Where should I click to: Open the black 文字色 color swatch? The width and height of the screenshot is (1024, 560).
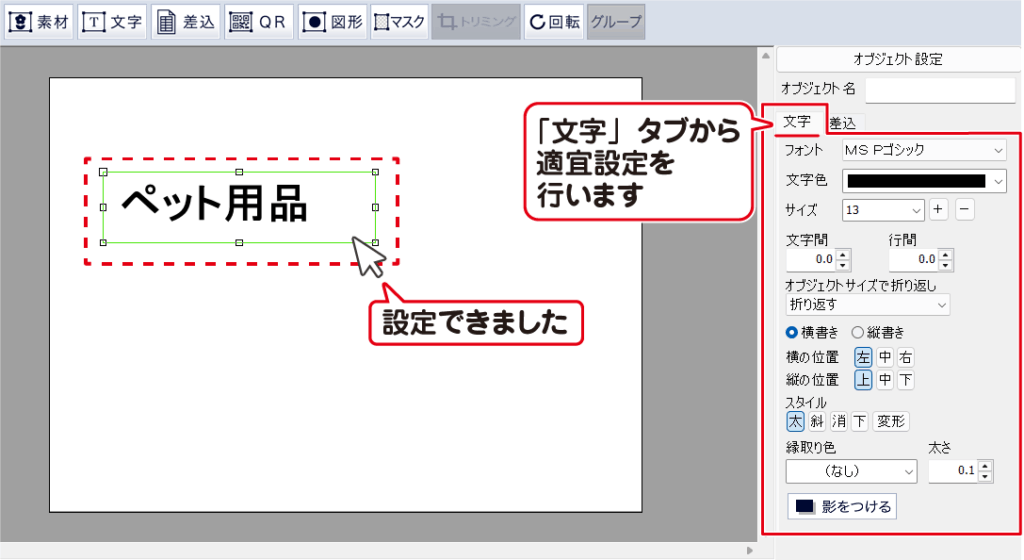[923, 181]
